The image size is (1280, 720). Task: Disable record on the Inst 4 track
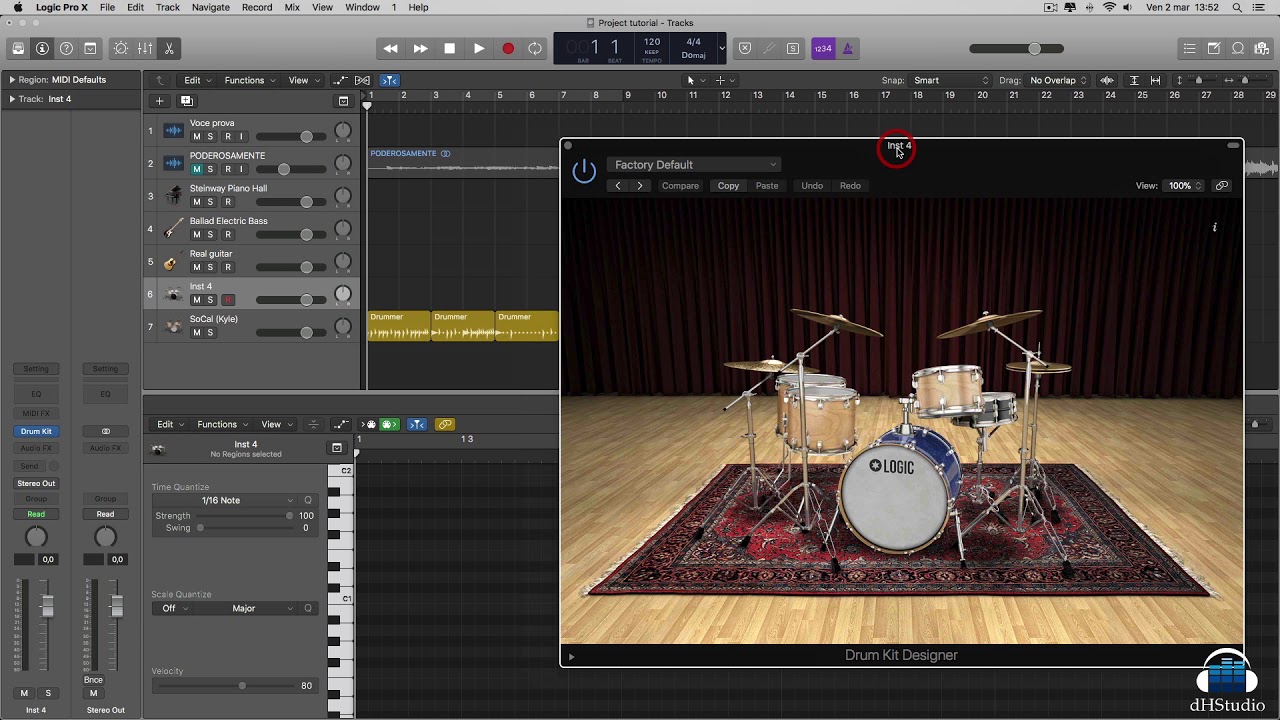click(227, 300)
